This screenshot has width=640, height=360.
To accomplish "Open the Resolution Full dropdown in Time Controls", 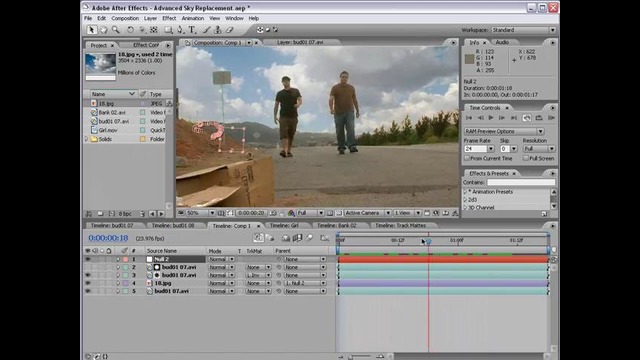I will [x=539, y=149].
